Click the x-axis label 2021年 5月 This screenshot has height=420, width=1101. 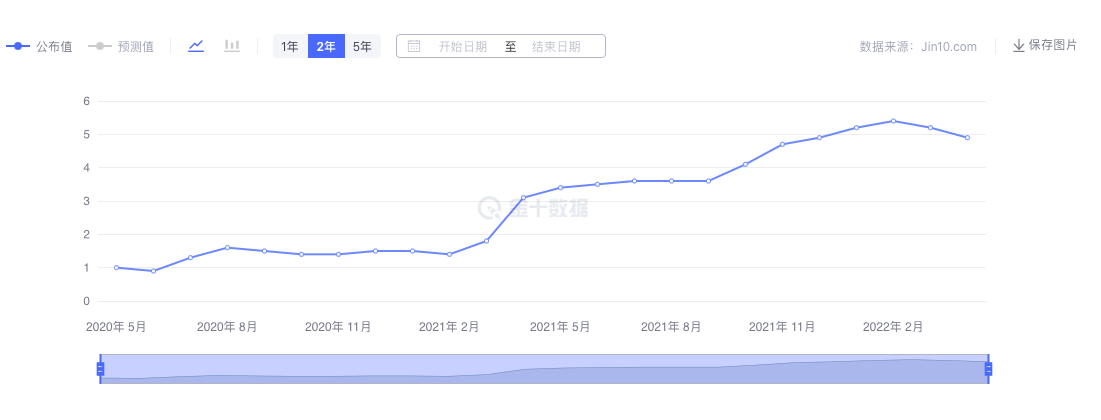[560, 327]
